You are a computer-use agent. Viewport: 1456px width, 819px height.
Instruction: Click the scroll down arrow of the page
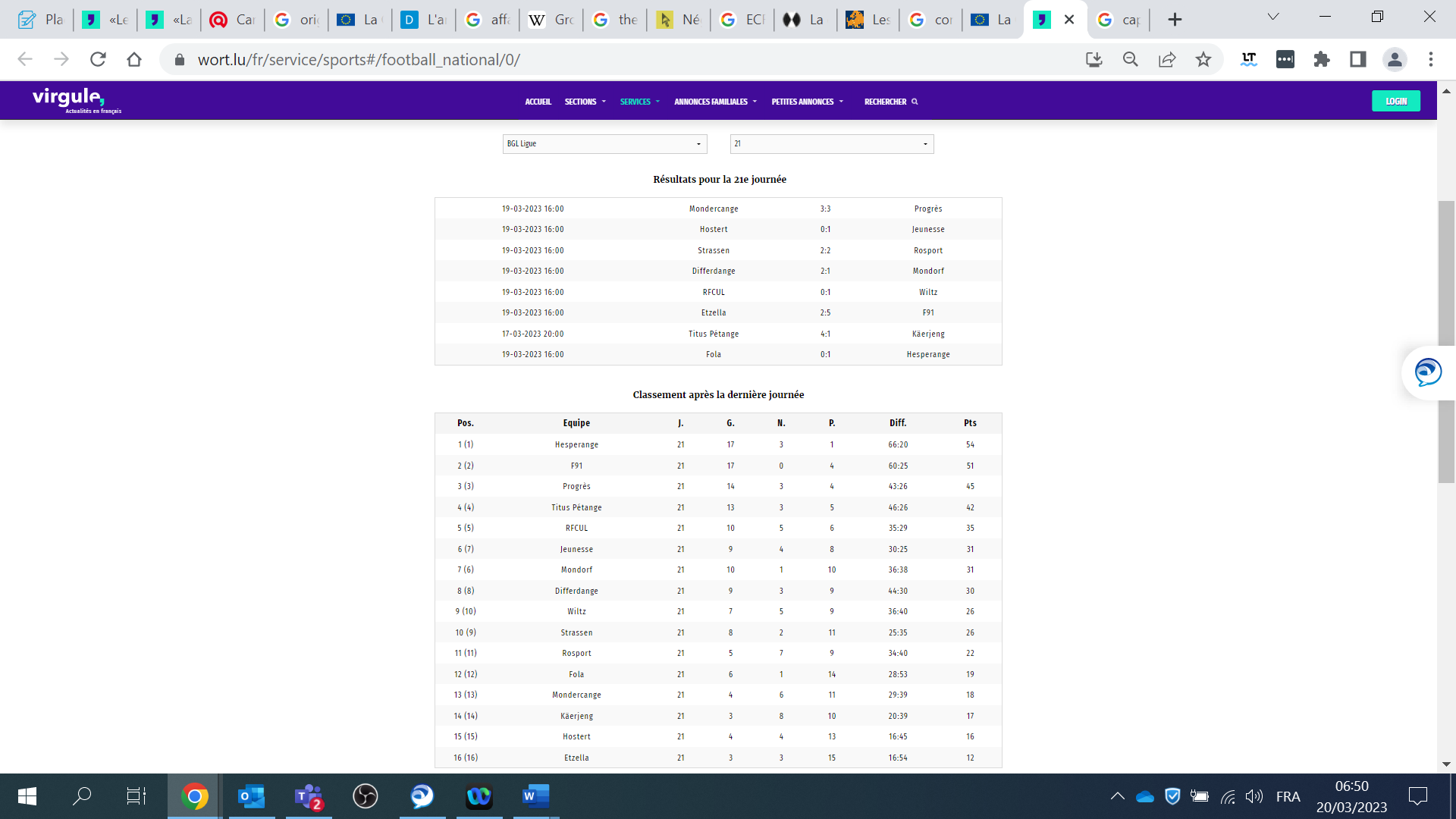(x=1446, y=764)
